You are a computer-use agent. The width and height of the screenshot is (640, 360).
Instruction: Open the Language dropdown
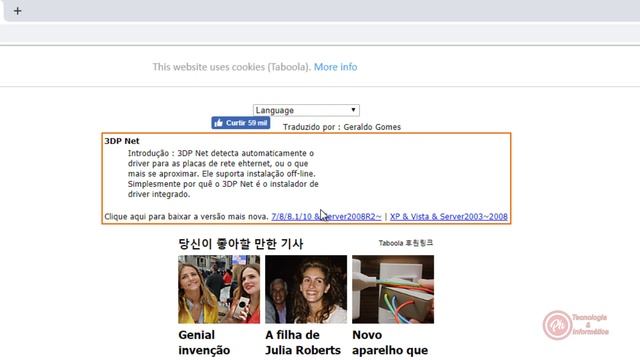point(306,110)
